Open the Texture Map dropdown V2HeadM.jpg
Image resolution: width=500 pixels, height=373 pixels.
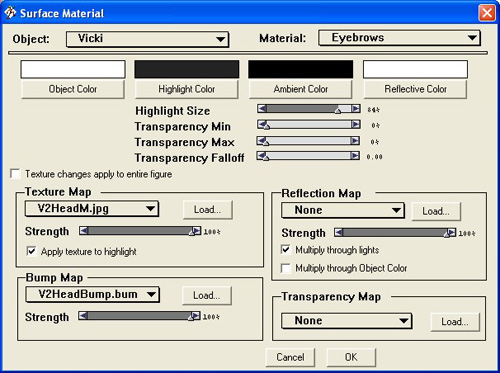point(92,209)
